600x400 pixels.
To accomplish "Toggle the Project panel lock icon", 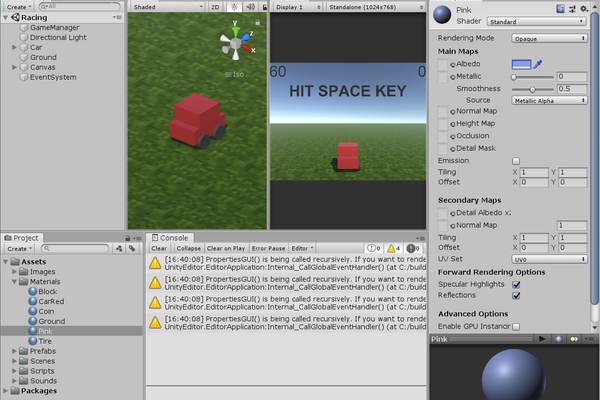I will pos(128,238).
